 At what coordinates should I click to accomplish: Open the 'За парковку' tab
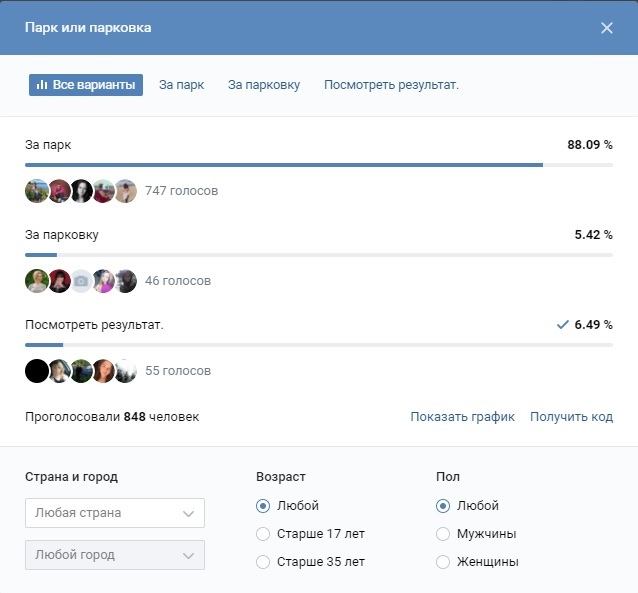click(x=264, y=85)
